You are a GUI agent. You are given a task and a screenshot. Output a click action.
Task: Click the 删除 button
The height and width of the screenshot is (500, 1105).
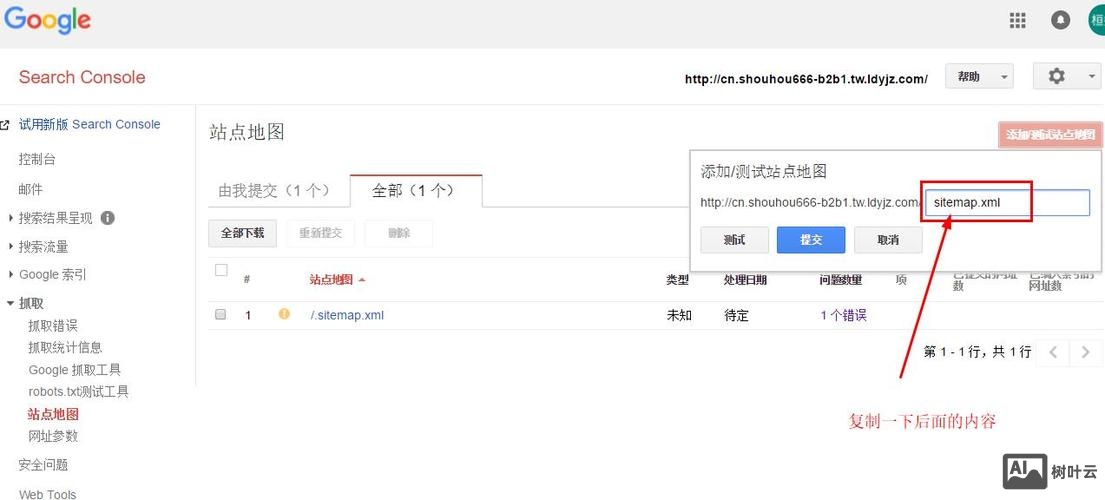click(x=399, y=233)
